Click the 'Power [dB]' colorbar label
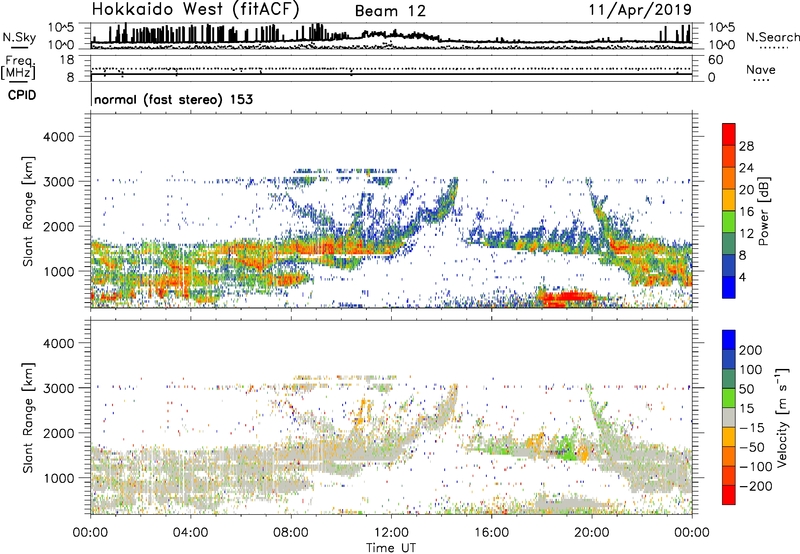This screenshot has height=554, width=800. tap(764, 211)
